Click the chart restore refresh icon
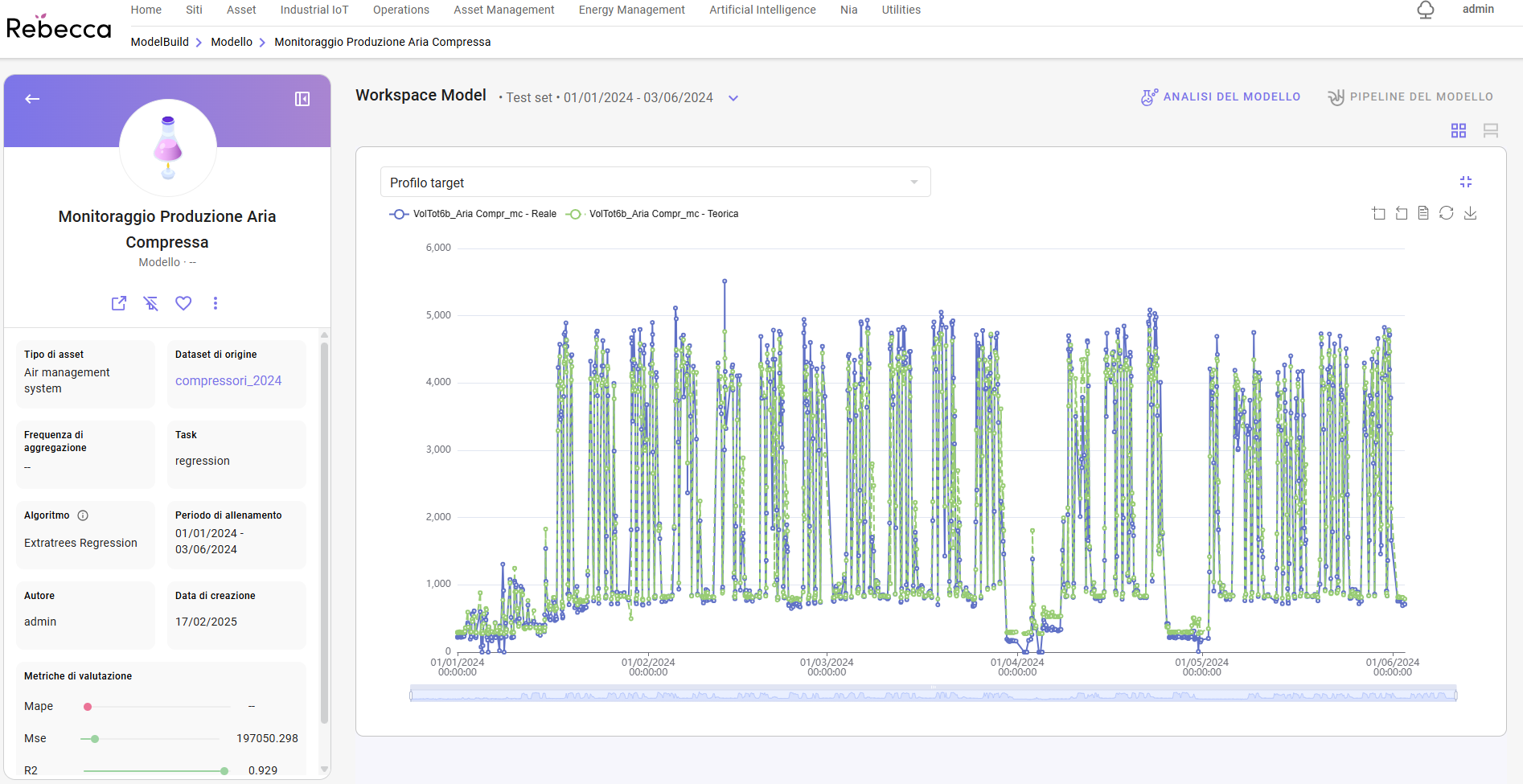This screenshot has height=784, width=1523. (1446, 213)
